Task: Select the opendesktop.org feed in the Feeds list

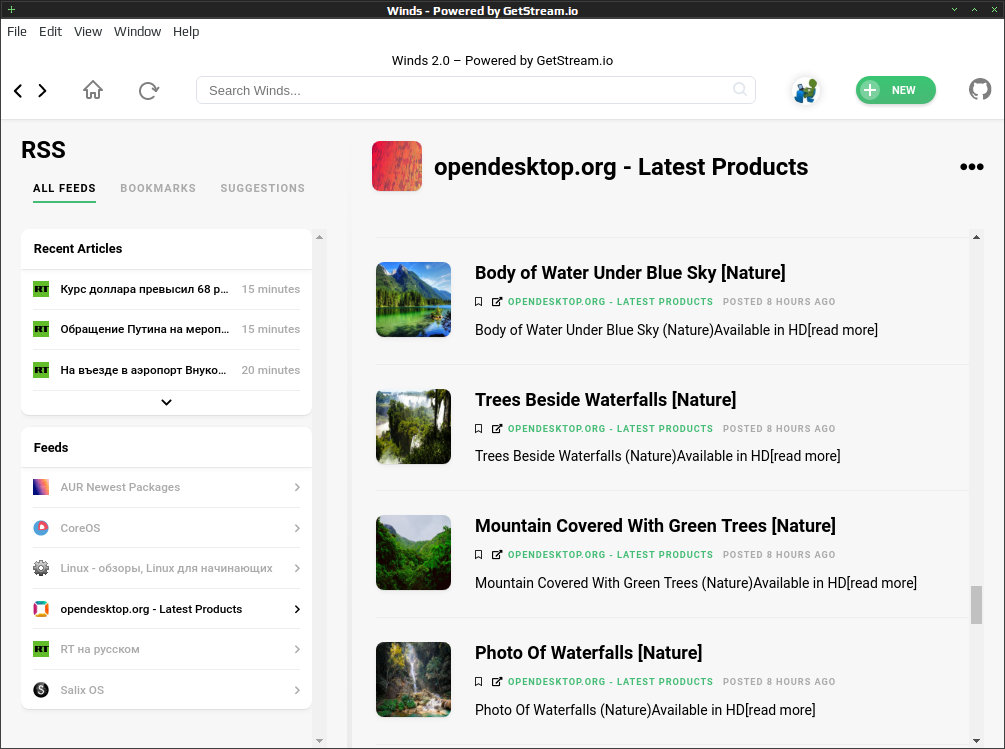Action: [x=167, y=609]
